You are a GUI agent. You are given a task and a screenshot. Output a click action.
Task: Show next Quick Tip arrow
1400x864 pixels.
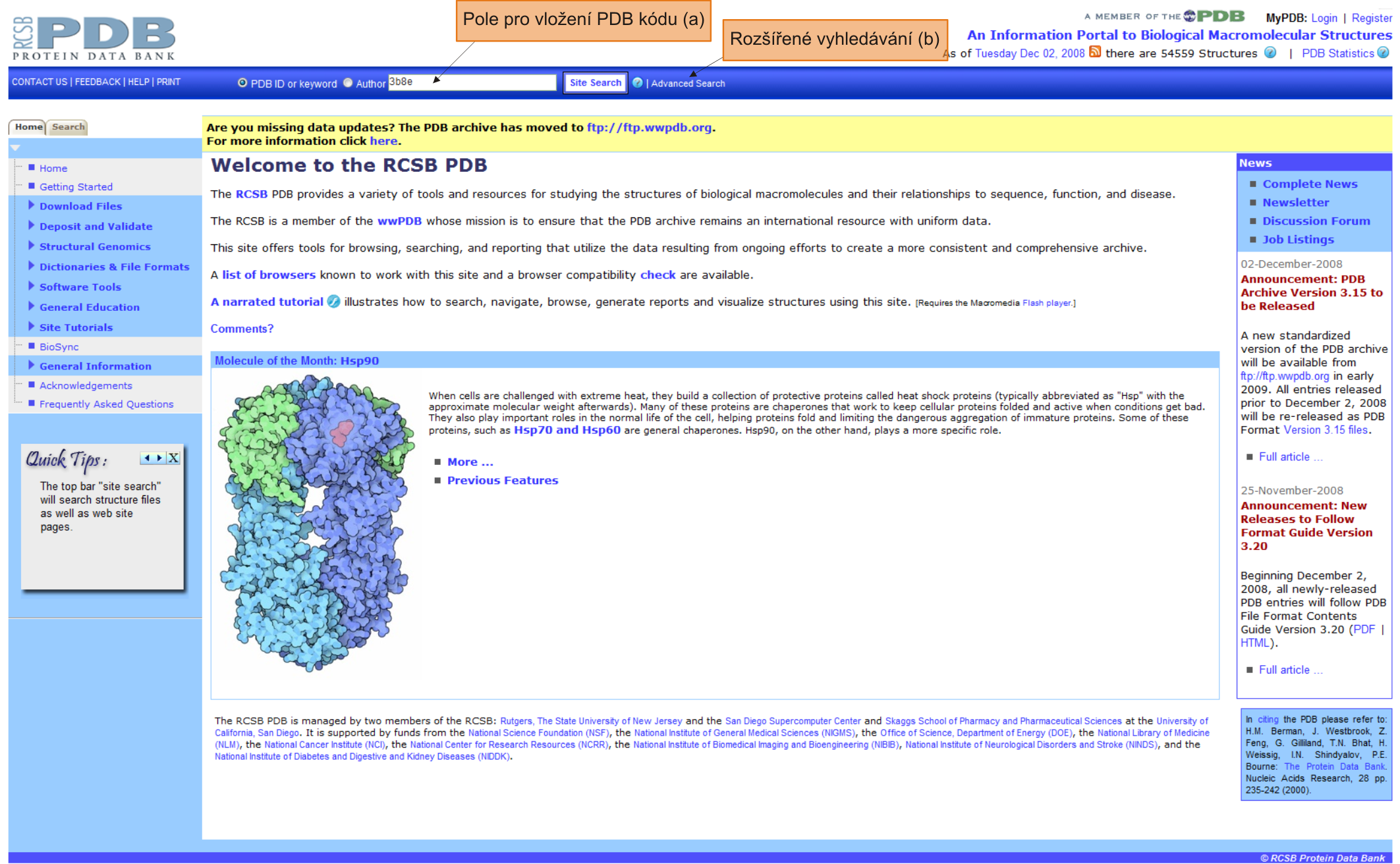(x=159, y=458)
